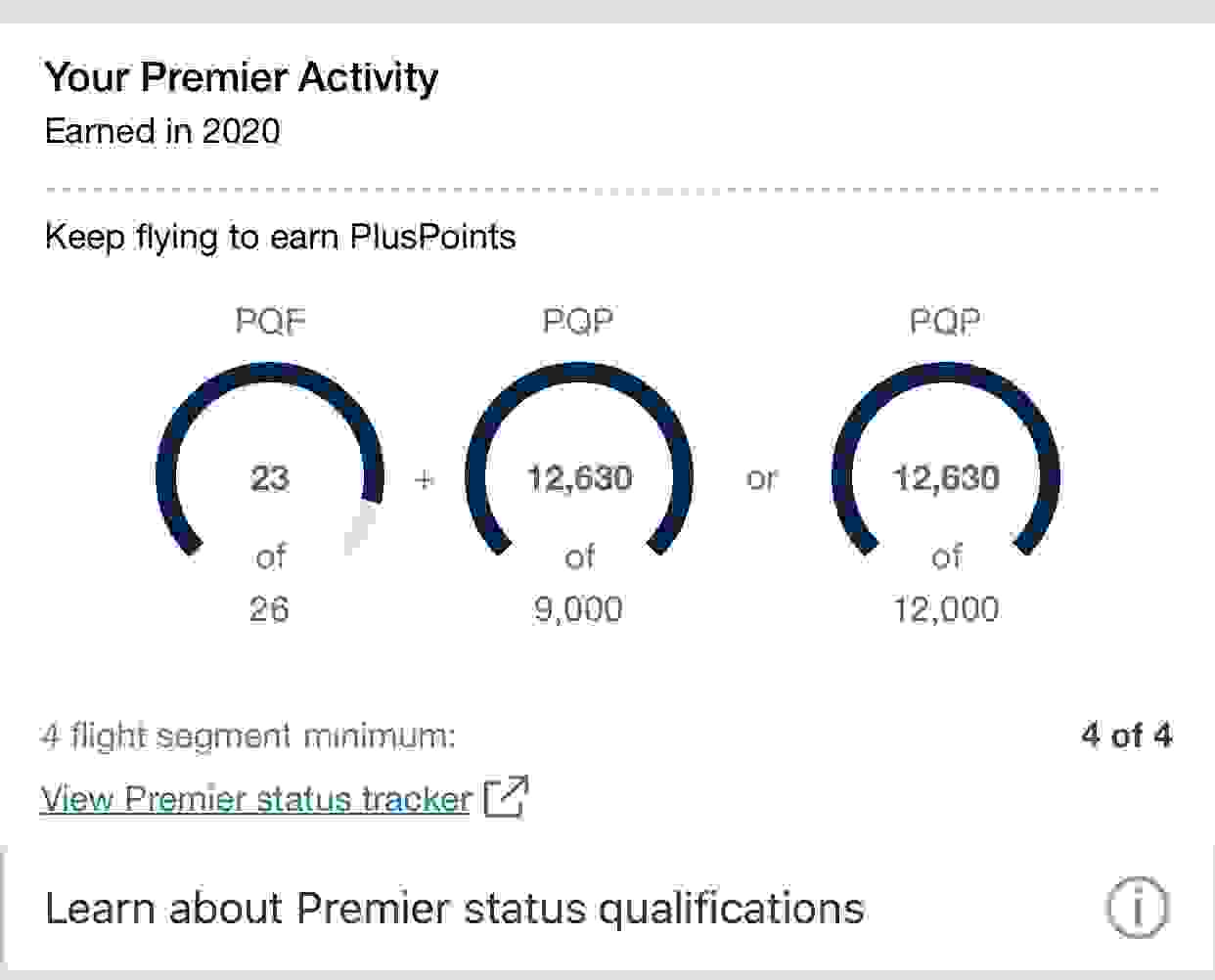
Task: Click the 9,000 target number
Action: pos(578,609)
